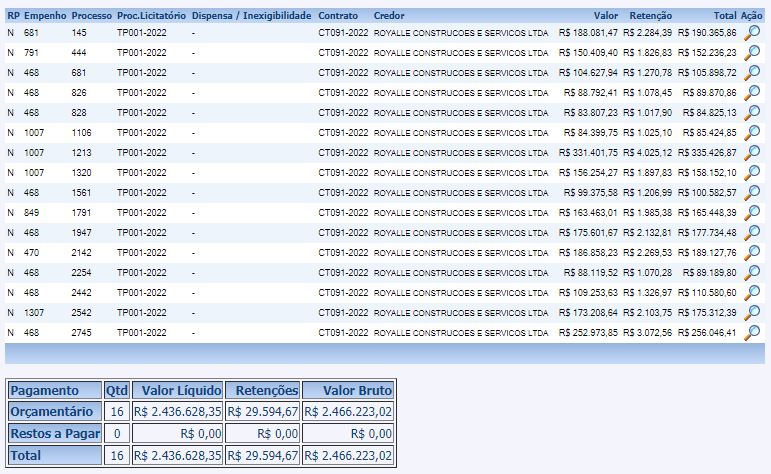The image size is (771, 474).
Task: Click the Credor column header
Action: tap(389, 17)
